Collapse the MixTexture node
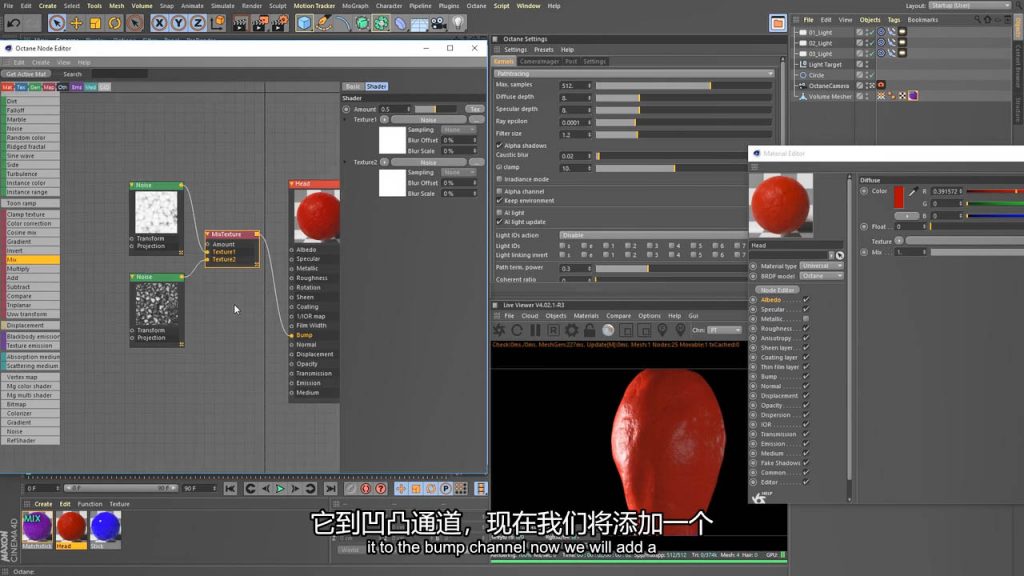This screenshot has width=1024, height=576. tap(208, 234)
